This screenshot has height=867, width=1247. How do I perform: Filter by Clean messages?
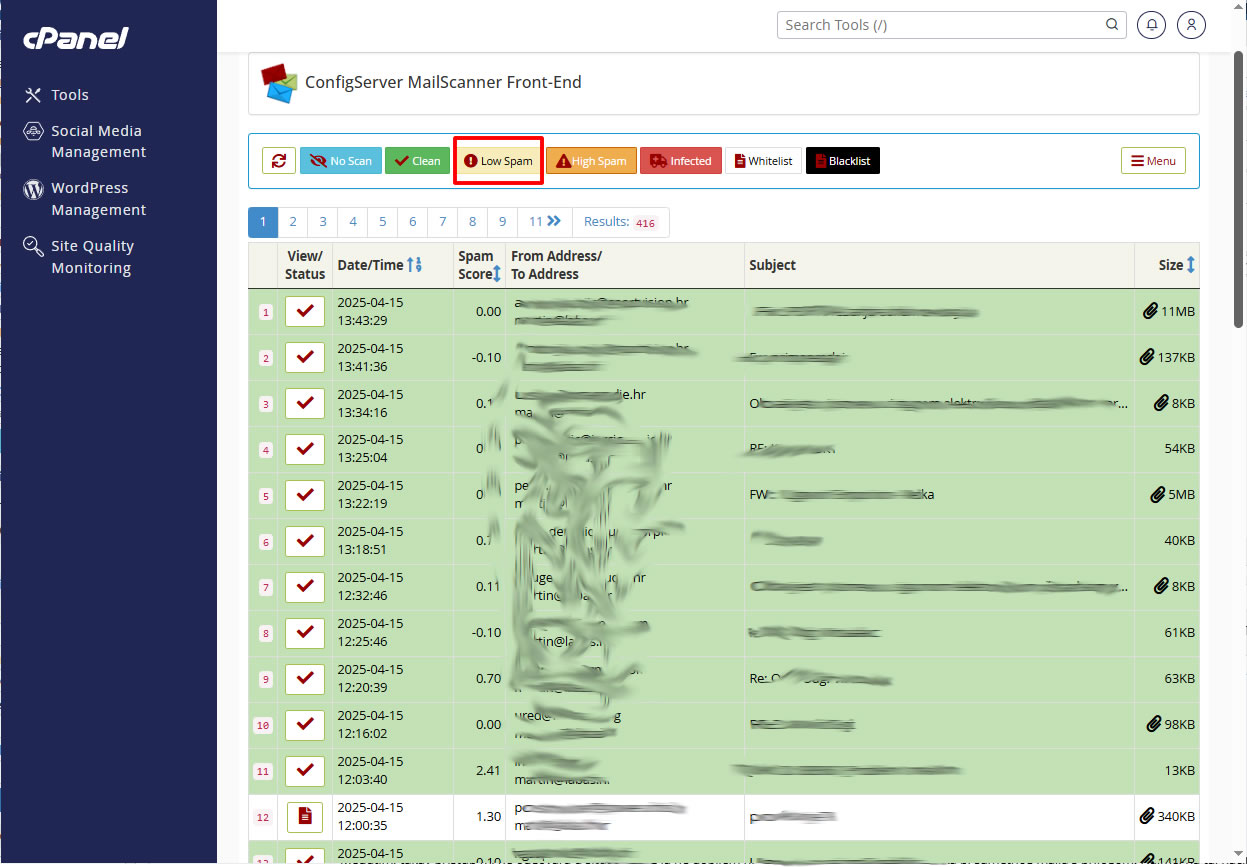click(417, 161)
